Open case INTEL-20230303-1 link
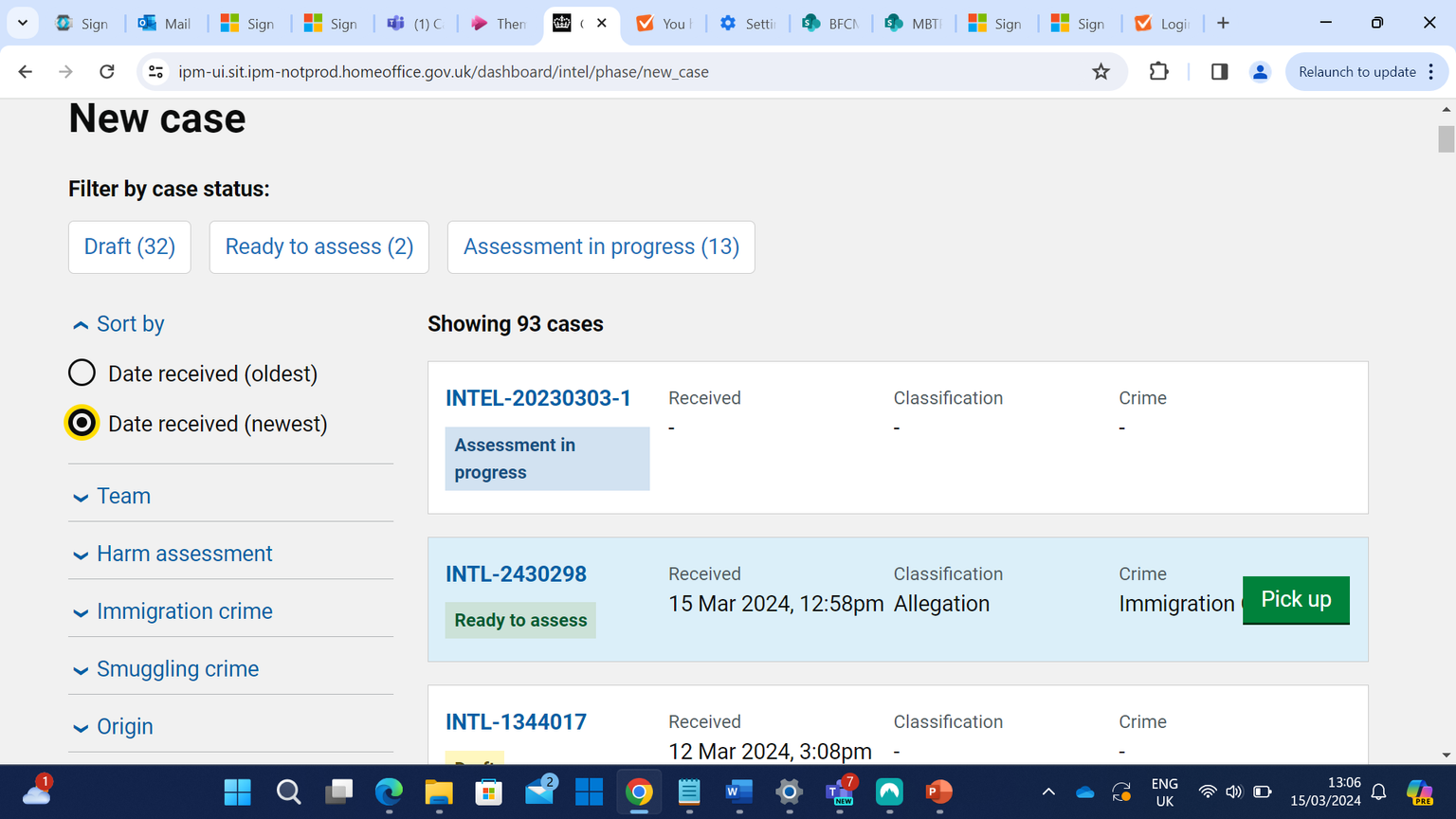This screenshot has width=1456, height=819. coord(538,398)
